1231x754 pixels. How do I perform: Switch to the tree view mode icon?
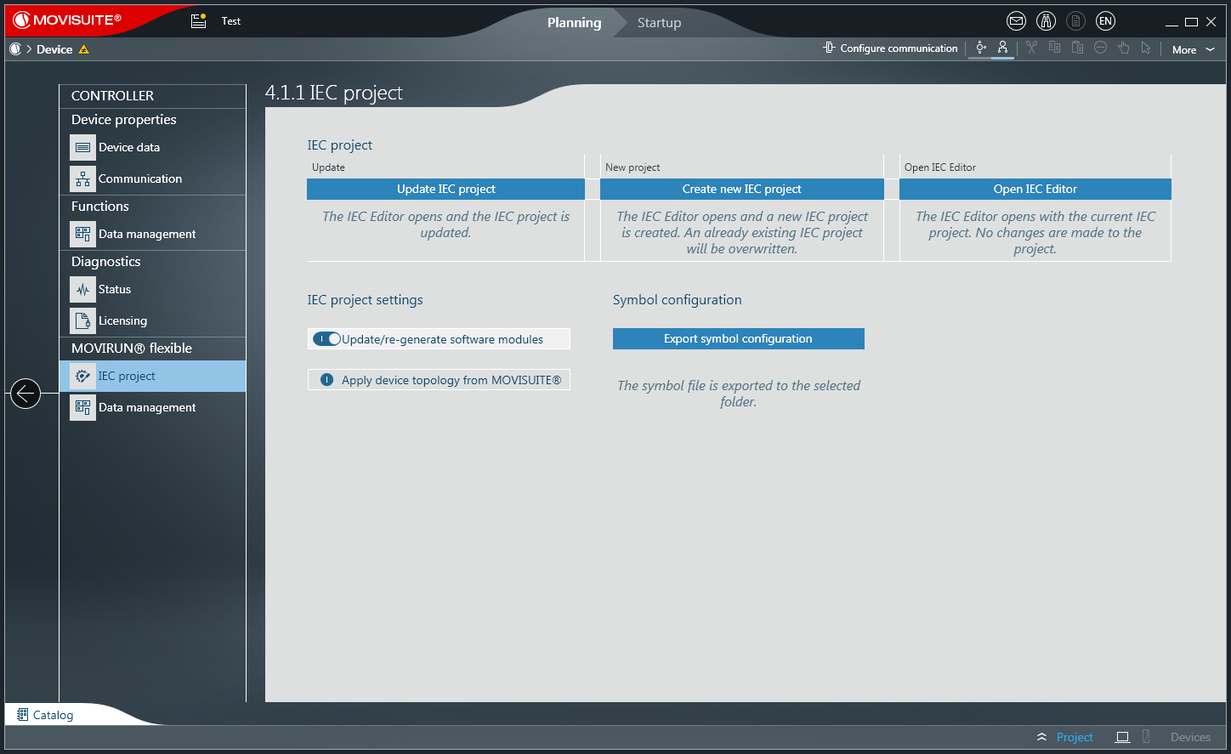coord(1002,48)
